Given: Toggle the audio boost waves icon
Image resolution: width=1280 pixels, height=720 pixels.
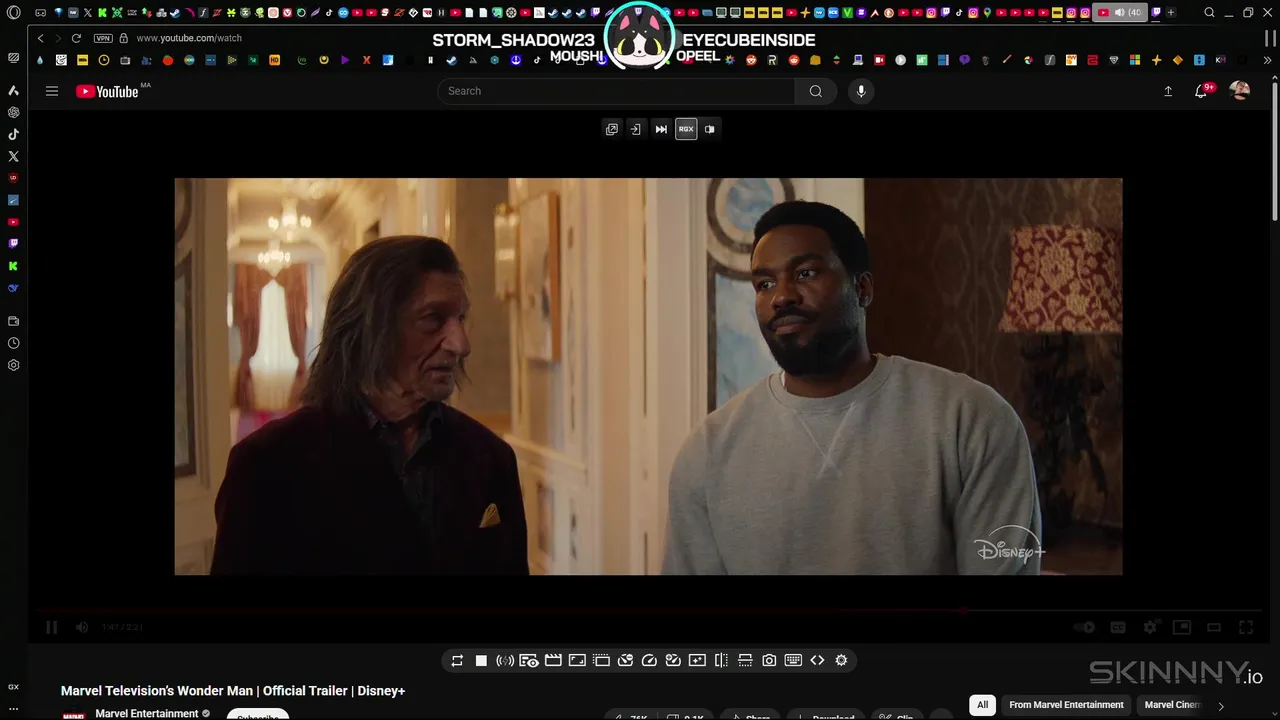Looking at the screenshot, I should [x=505, y=660].
